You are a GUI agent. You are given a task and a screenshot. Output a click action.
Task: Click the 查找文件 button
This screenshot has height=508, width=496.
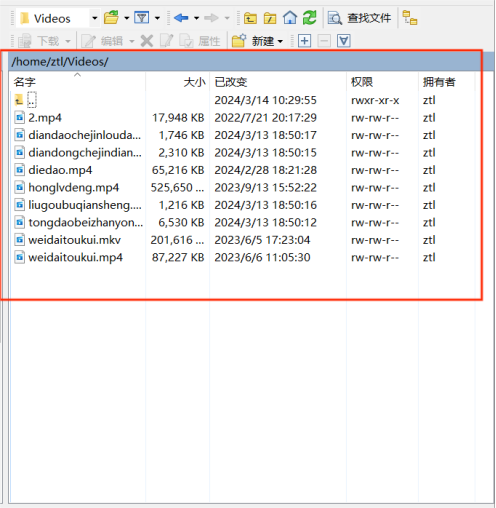tap(359, 18)
